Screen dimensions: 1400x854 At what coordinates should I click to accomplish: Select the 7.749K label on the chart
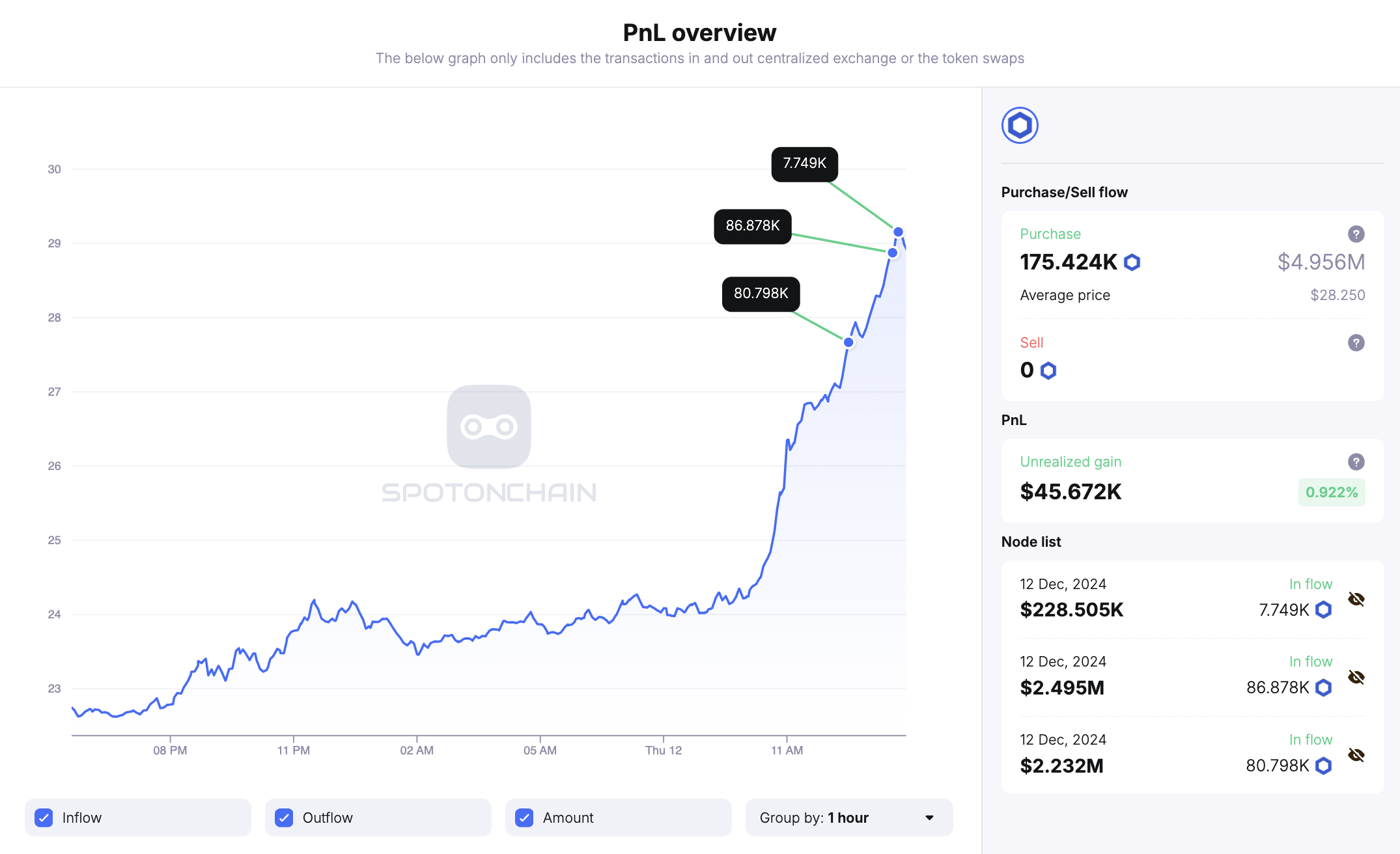tap(804, 164)
